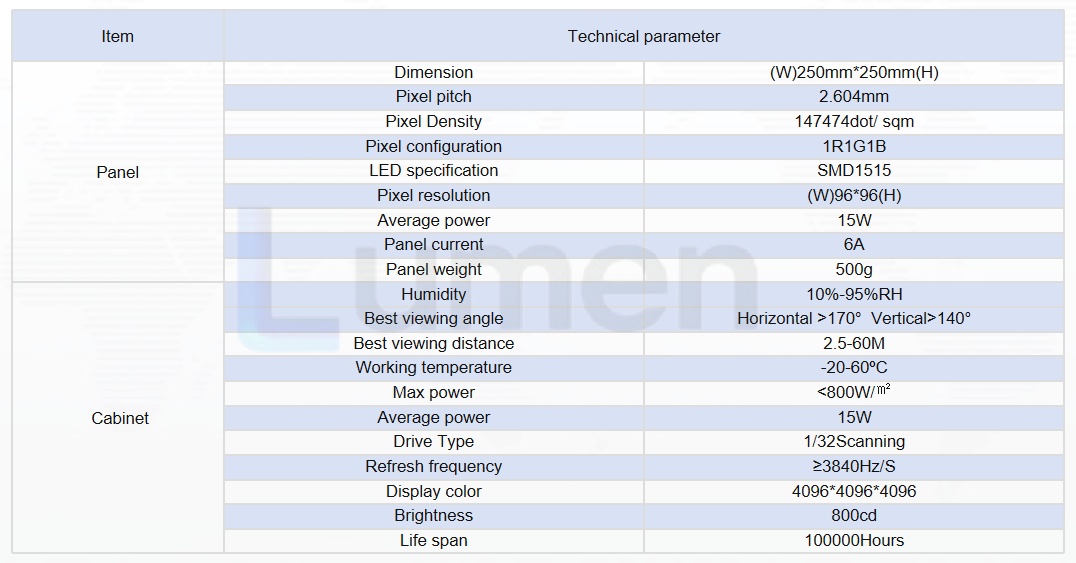Click the Working temperature label

tap(434, 367)
